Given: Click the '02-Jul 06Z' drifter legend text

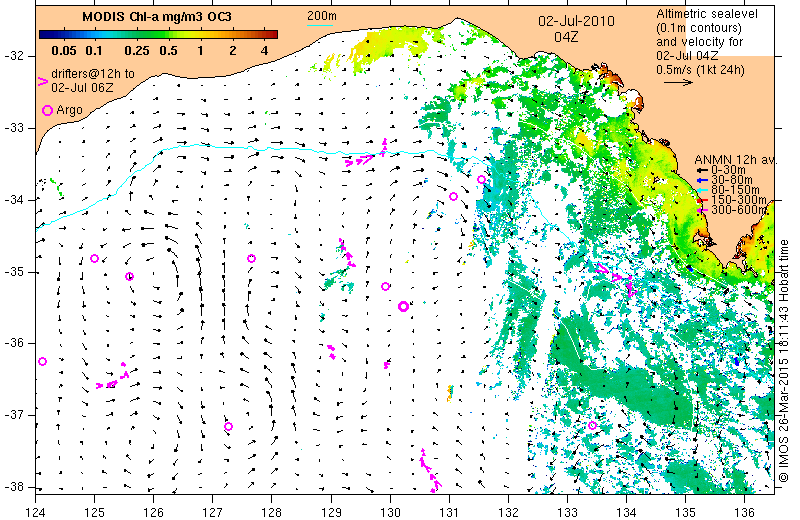Looking at the screenshot, I should tap(82, 88).
